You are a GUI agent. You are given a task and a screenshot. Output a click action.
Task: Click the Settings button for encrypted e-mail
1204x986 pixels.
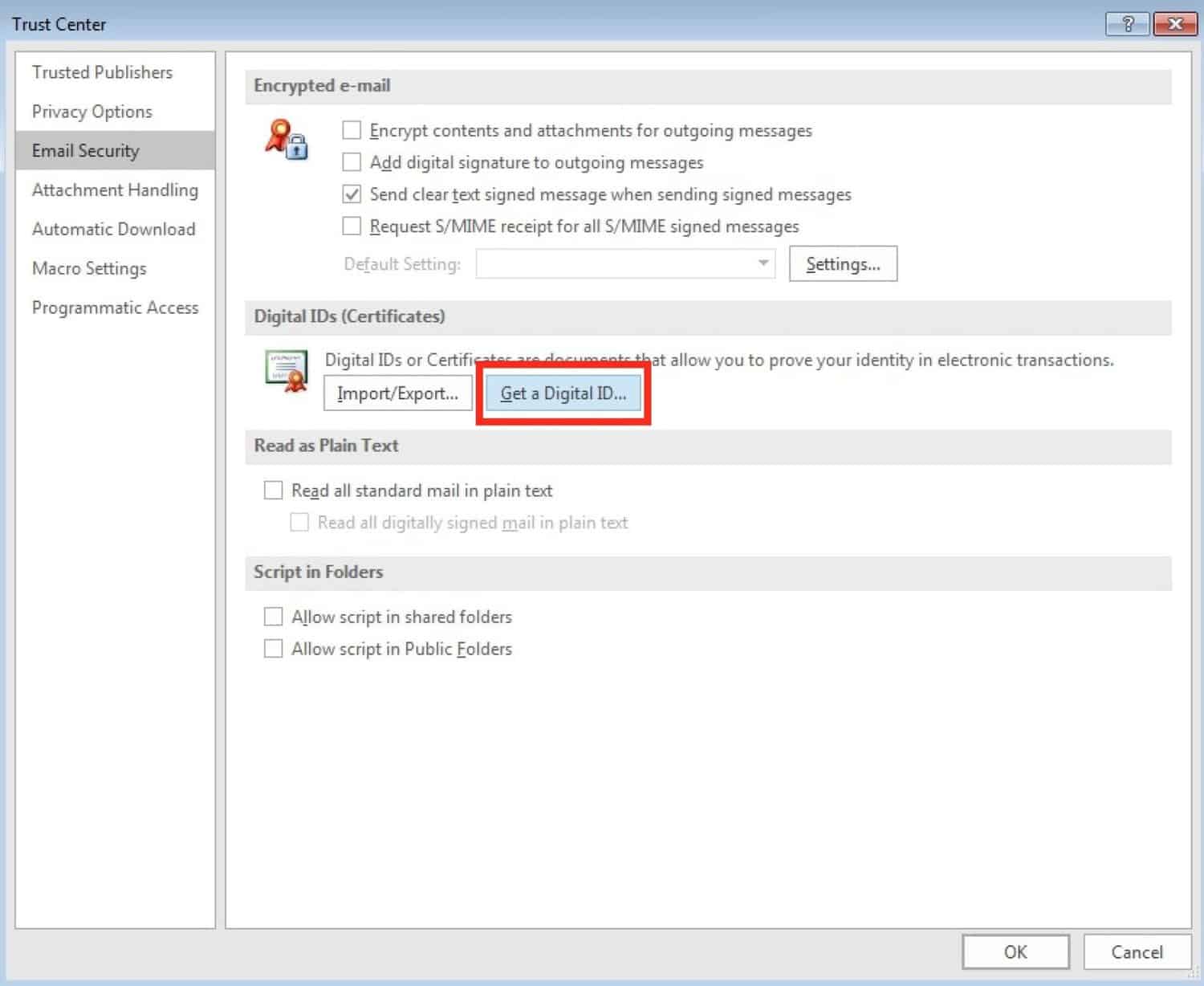tap(843, 263)
